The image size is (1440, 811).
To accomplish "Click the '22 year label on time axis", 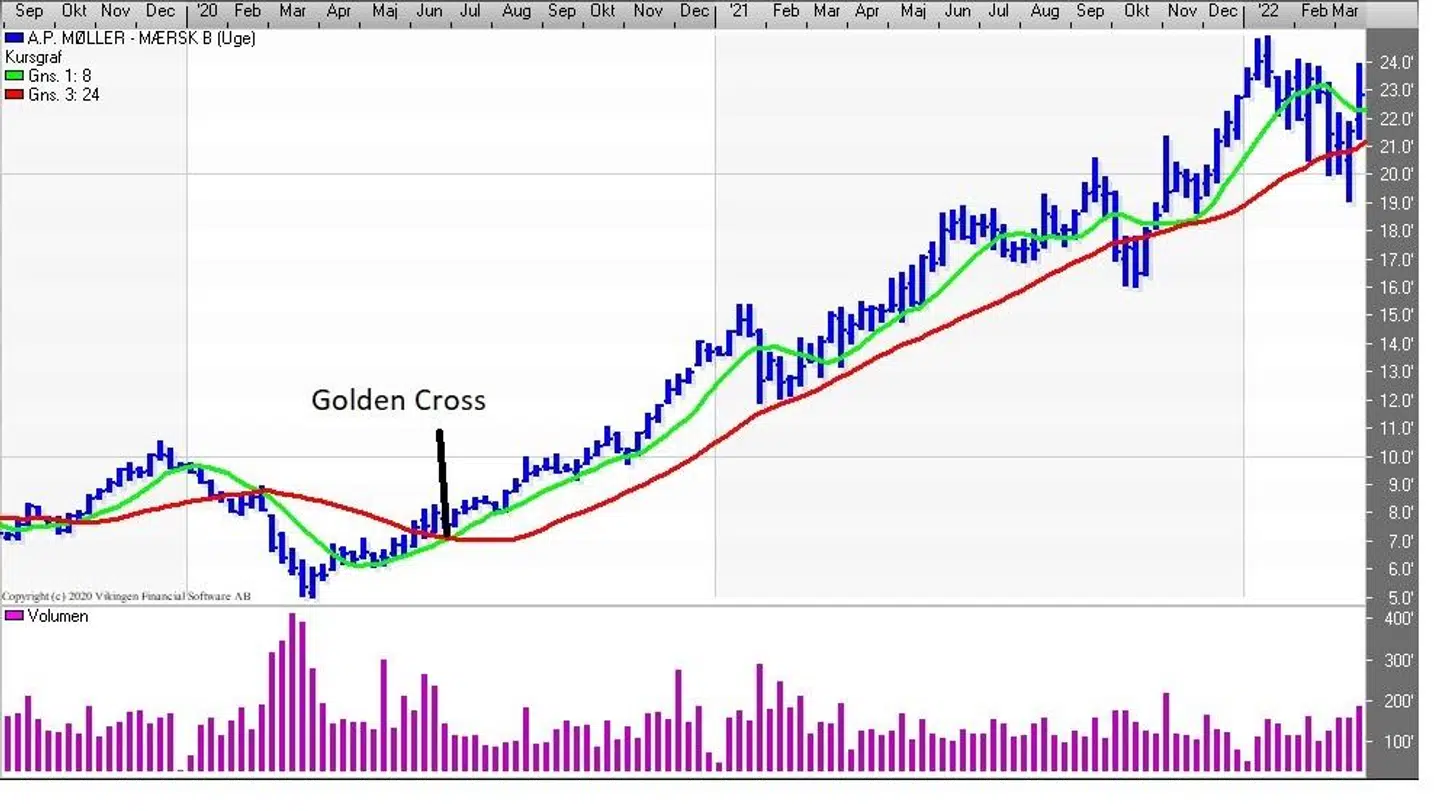I will pos(1266,11).
